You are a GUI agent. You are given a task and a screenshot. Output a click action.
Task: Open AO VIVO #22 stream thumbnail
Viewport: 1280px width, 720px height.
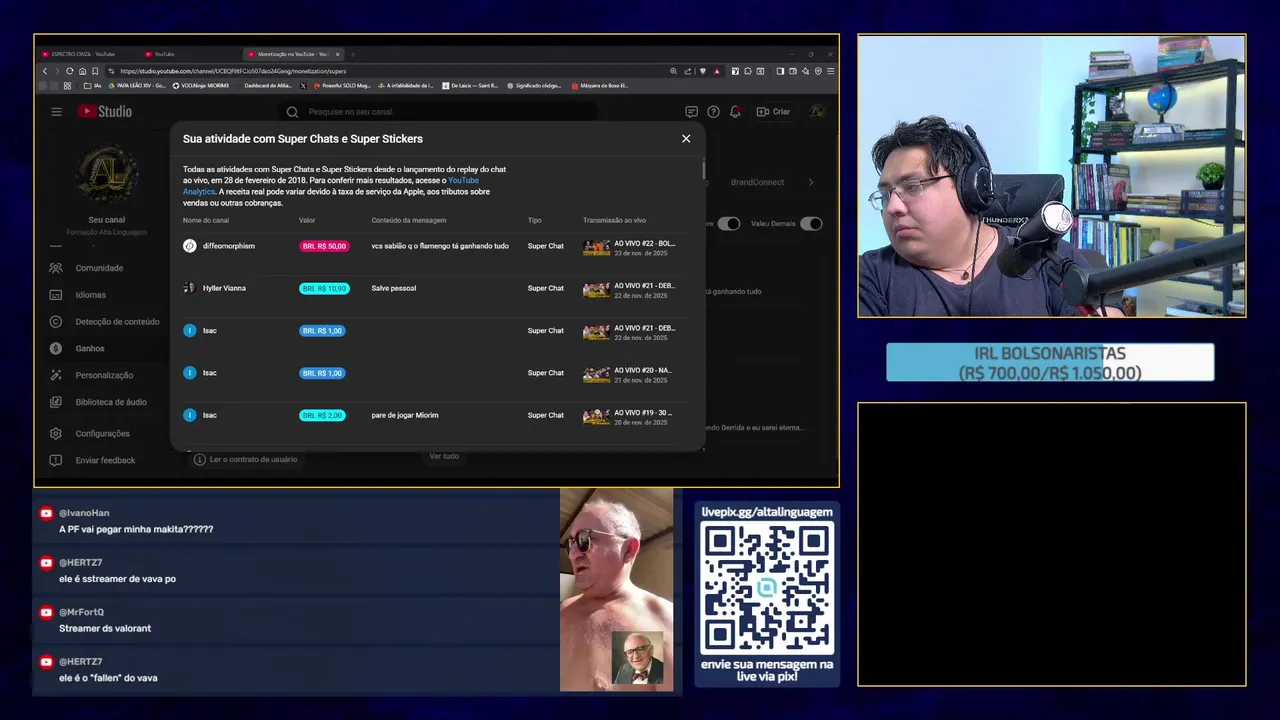pyautogui.click(x=596, y=247)
